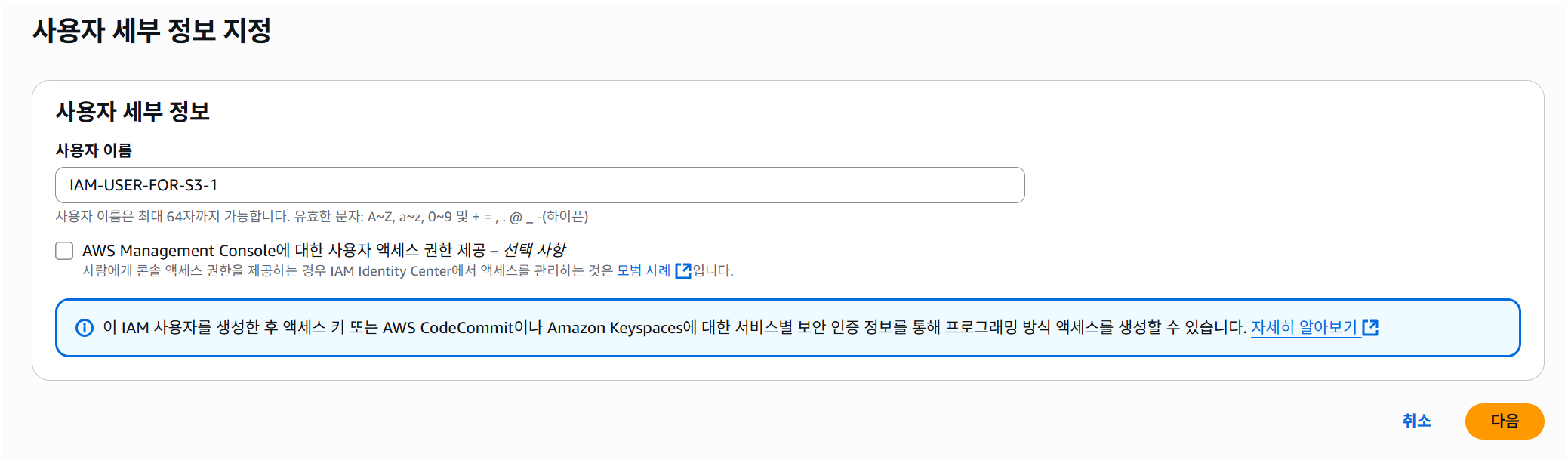Click 입니다 text after the 모범 사례 icon

(x=713, y=270)
